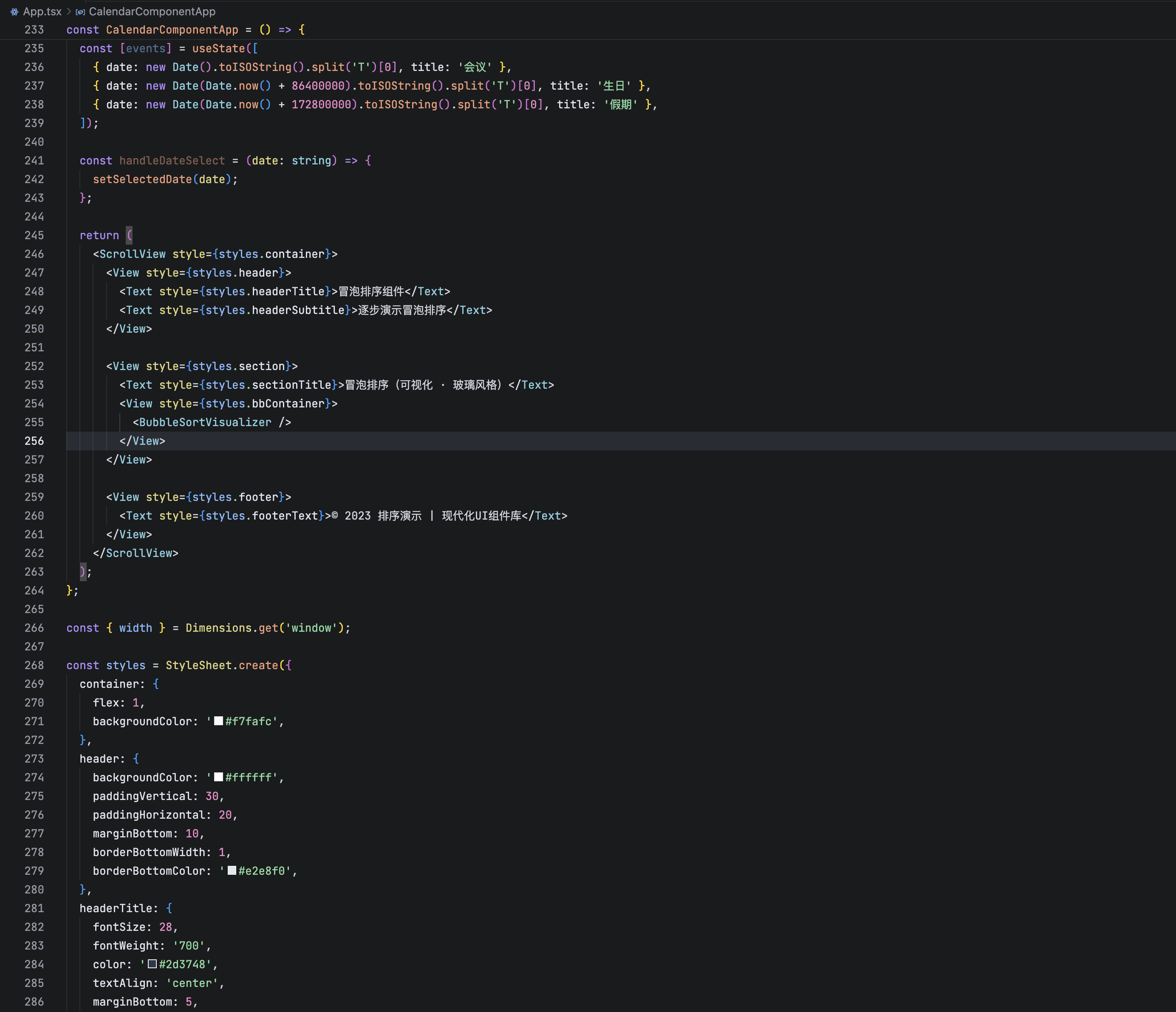Image resolution: width=1176 pixels, height=1012 pixels.
Task: Click the React file icon beside App.tsx
Action: click(14, 11)
